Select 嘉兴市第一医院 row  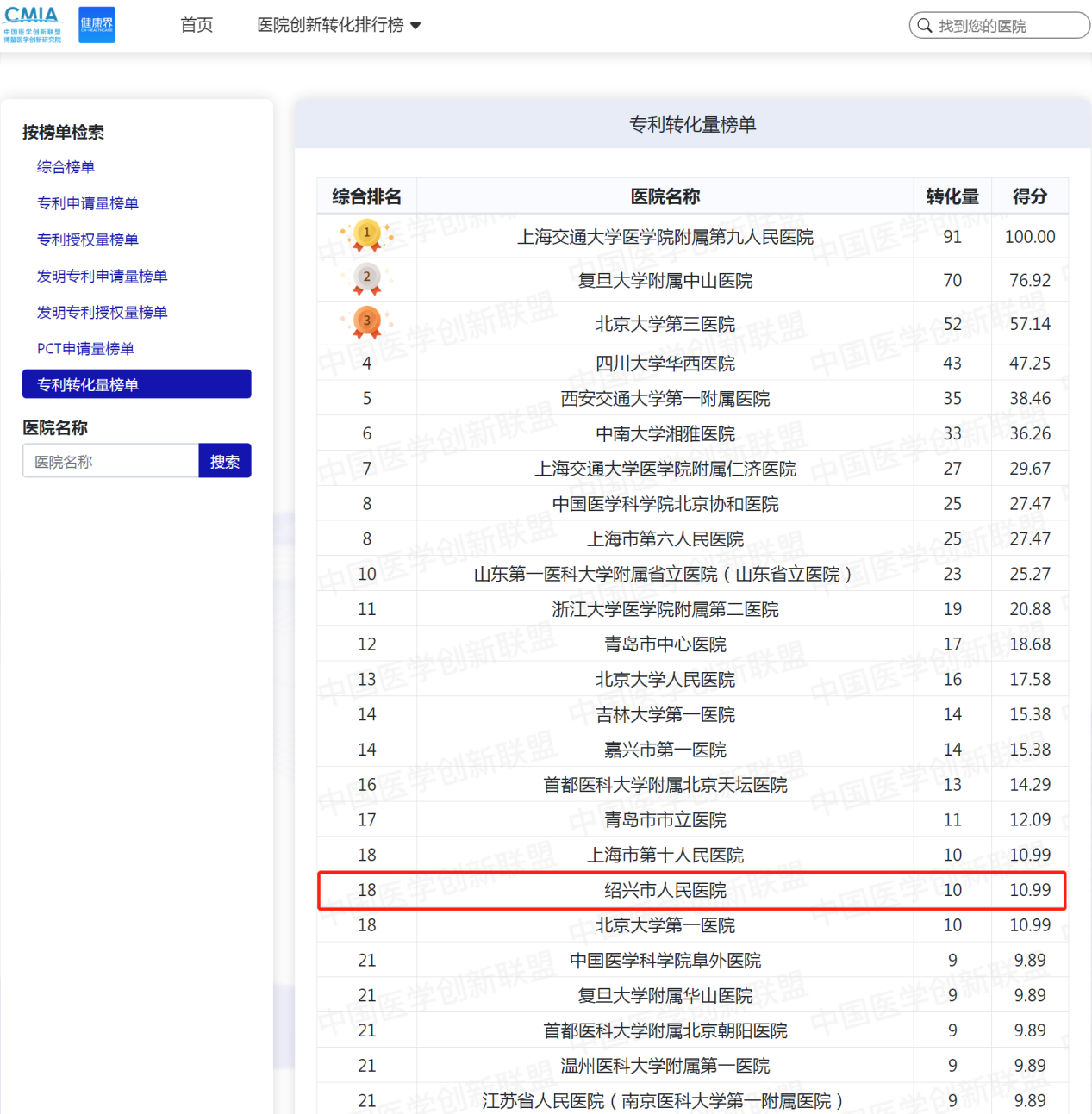tap(693, 750)
